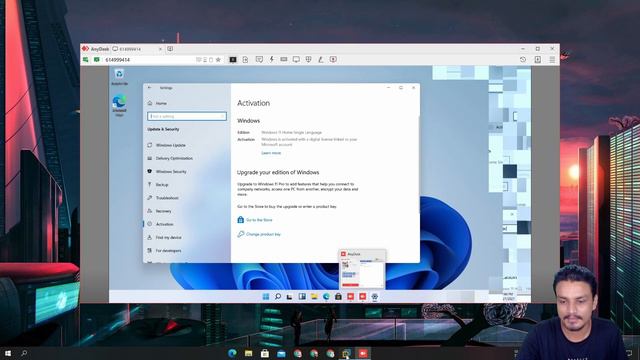The width and height of the screenshot is (640, 360).
Task: Click the local taskbar search icon
Action: click(24, 353)
